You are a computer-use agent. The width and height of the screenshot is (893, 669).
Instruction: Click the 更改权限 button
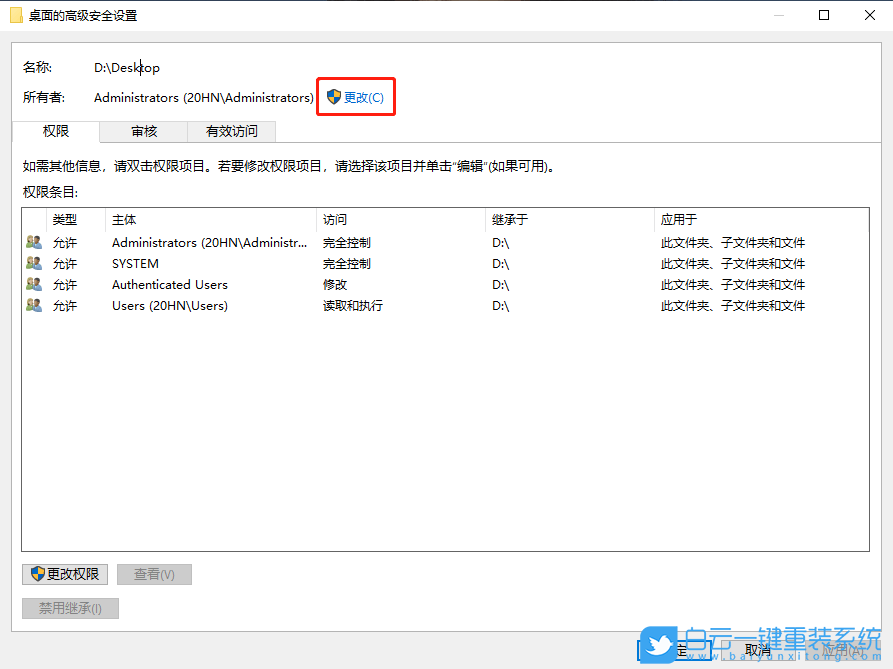click(65, 574)
